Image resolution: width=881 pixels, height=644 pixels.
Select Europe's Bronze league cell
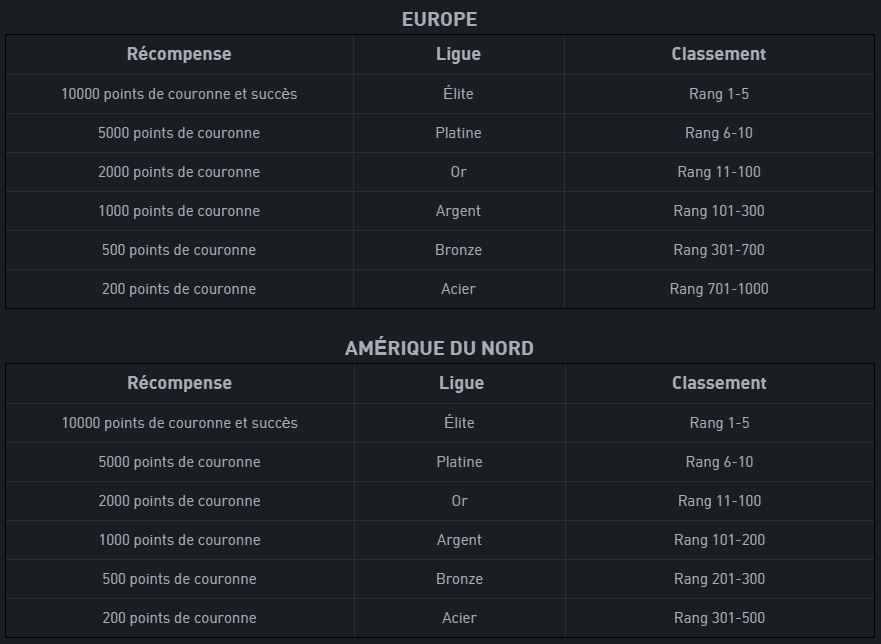458,250
